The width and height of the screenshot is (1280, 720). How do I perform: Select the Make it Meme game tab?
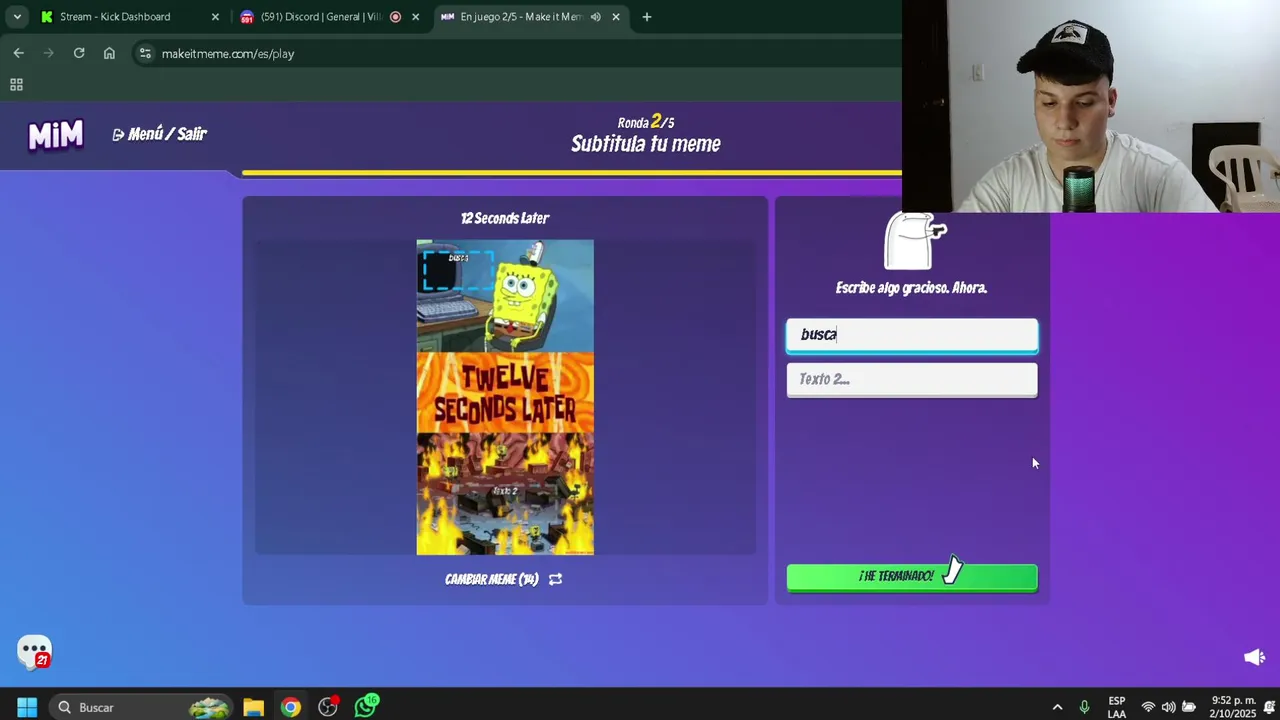(x=520, y=17)
